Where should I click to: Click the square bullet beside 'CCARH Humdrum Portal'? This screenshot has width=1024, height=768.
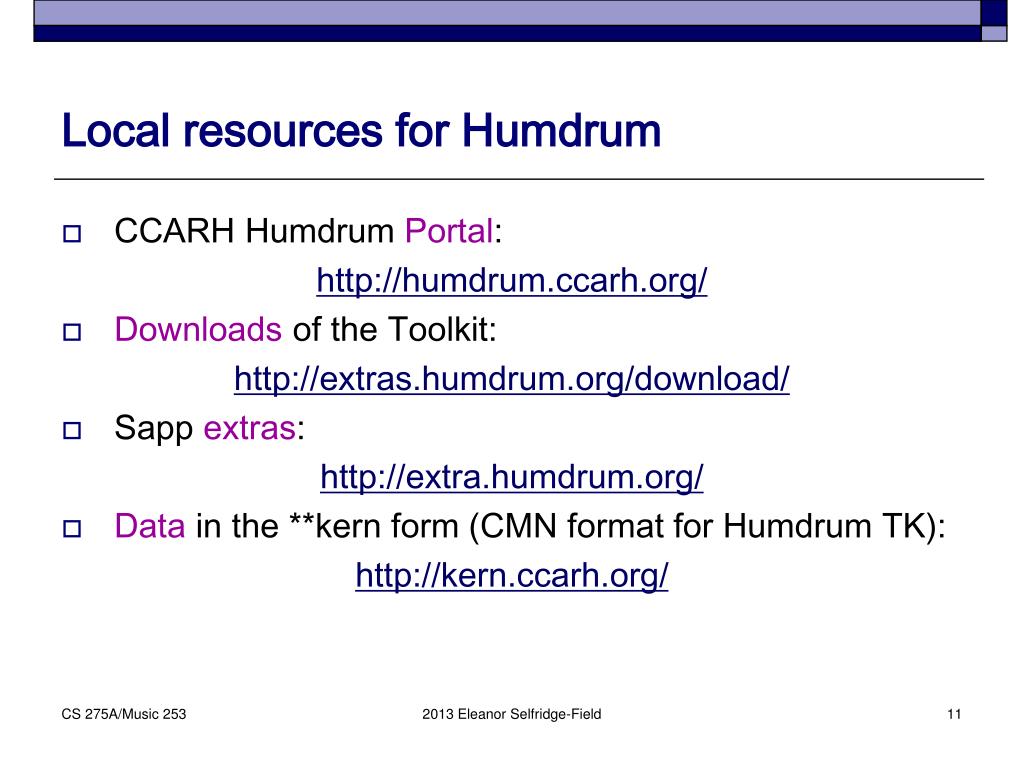pos(72,234)
